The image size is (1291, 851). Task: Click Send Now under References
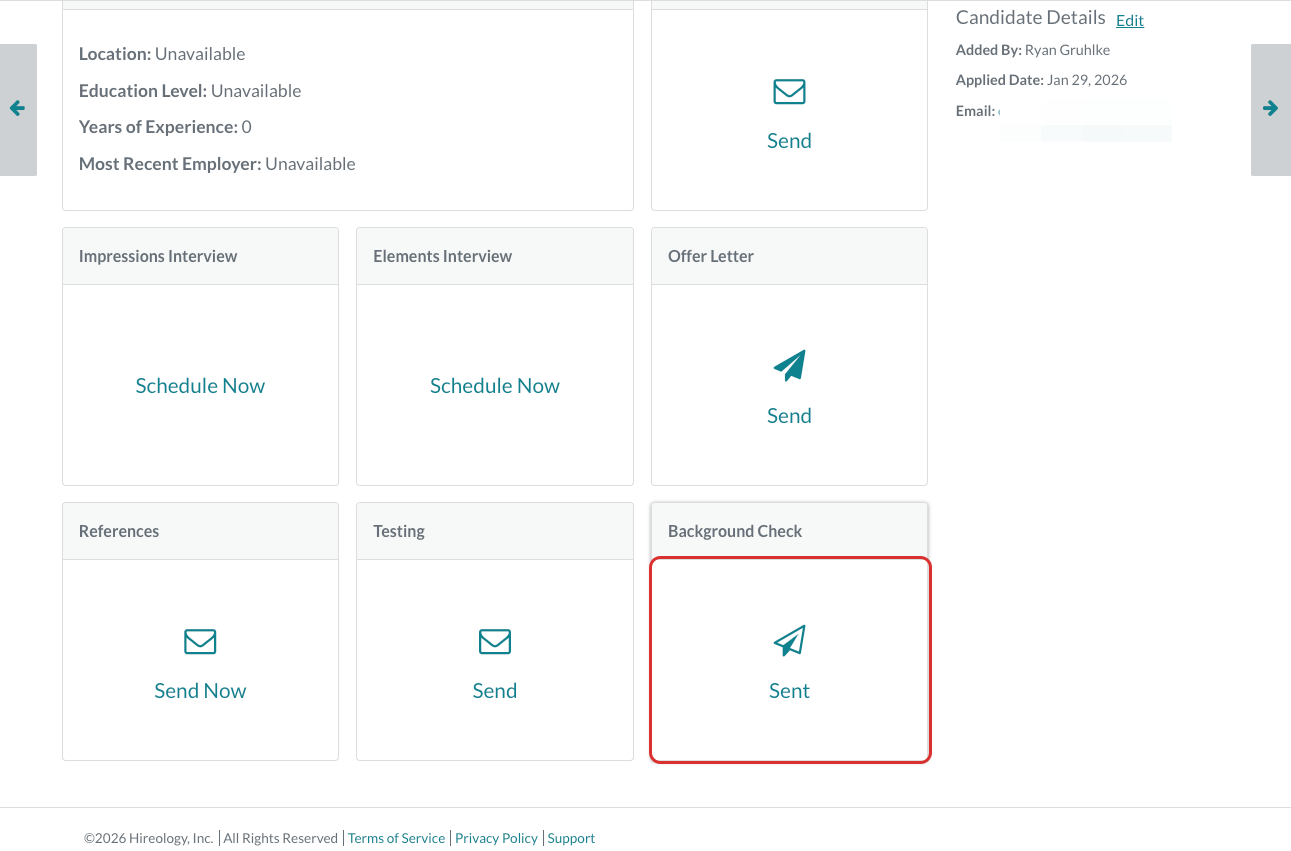200,691
